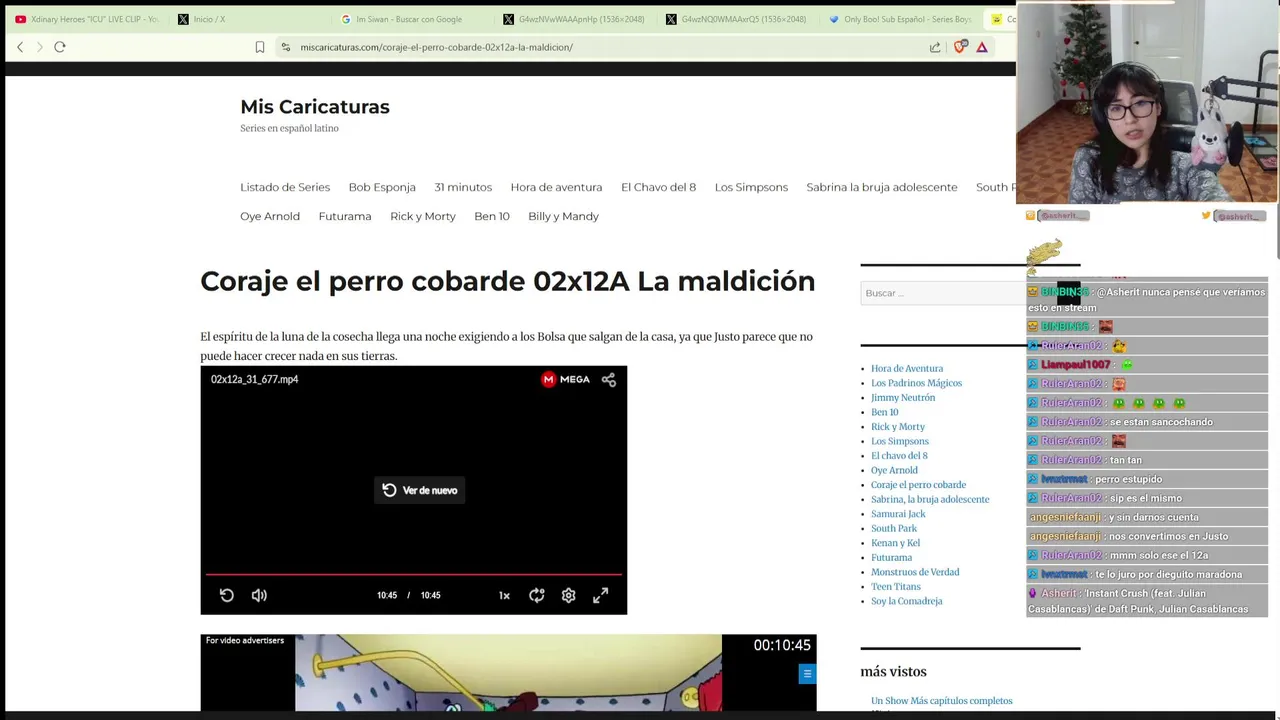Click the page title Coraje el perro cobarde 02x12A
1280x720 pixels.
507,281
